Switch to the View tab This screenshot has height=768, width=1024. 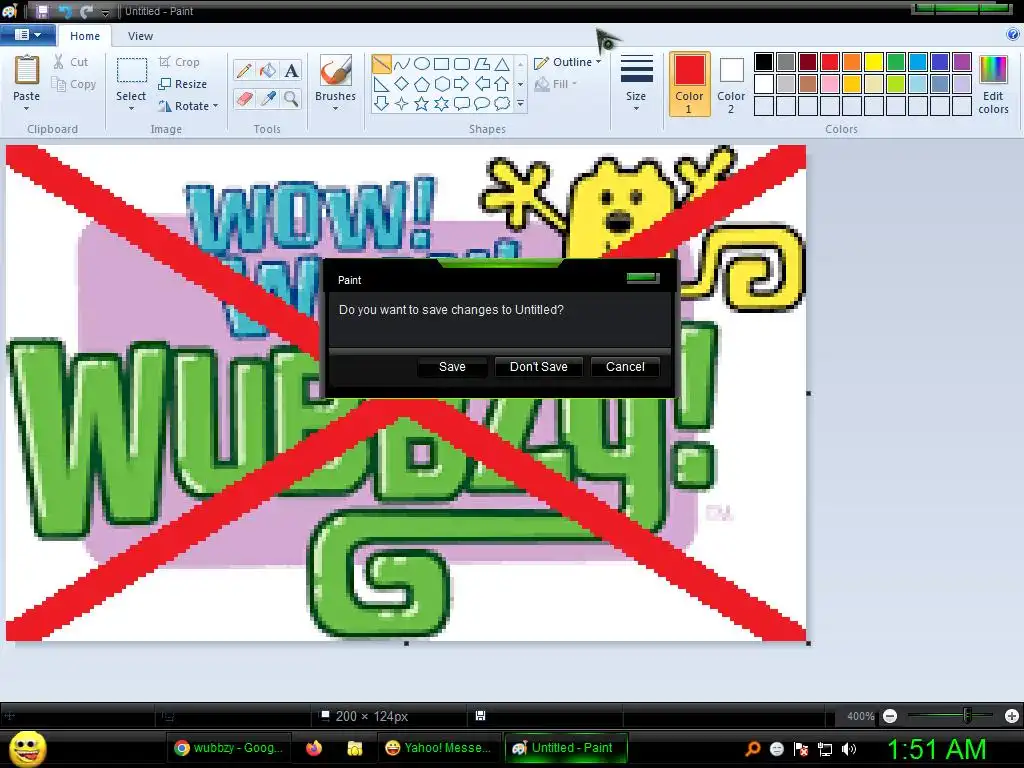[x=140, y=36]
